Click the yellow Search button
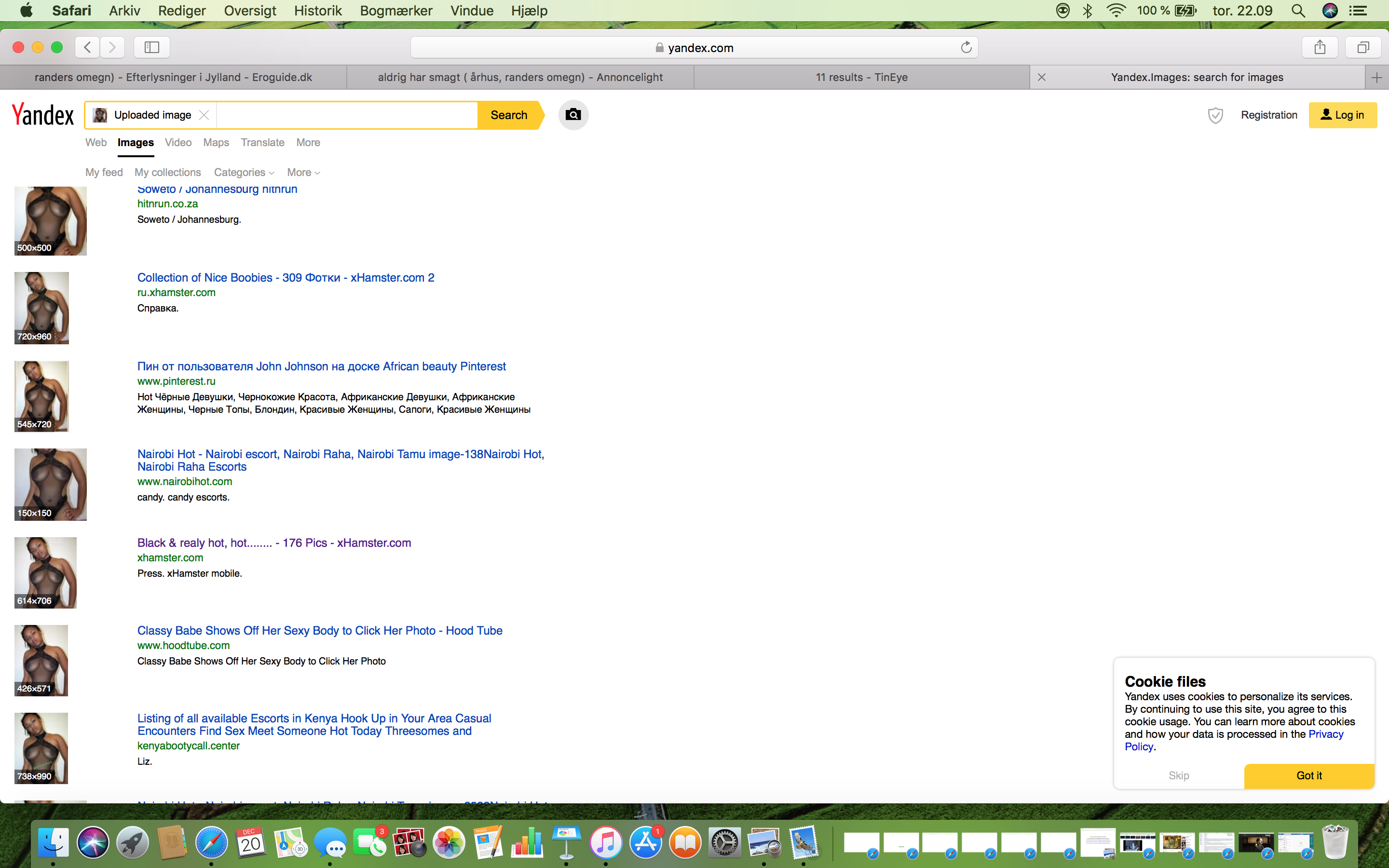This screenshot has width=1389, height=868. coord(509,115)
